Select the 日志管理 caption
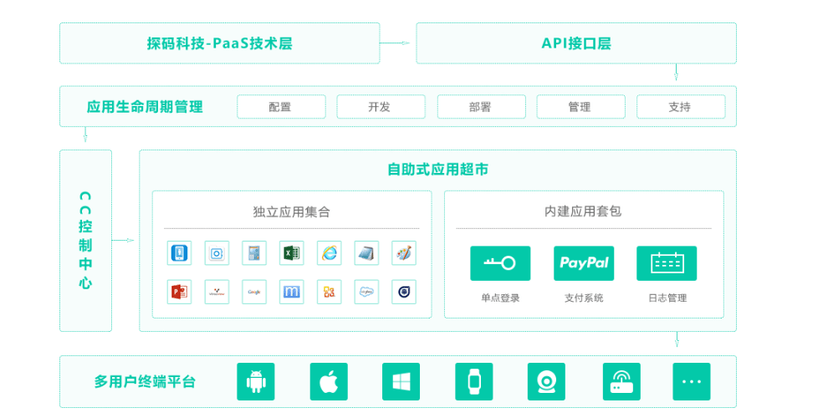 pyautogui.click(x=667, y=298)
